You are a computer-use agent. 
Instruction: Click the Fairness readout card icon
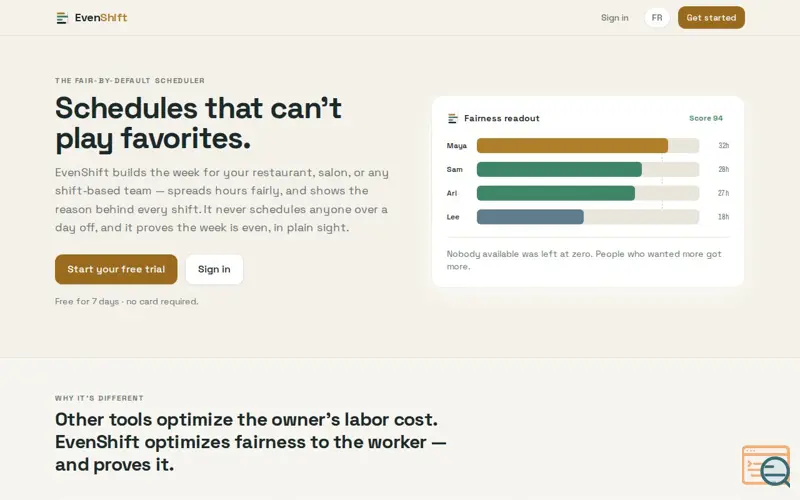453,118
